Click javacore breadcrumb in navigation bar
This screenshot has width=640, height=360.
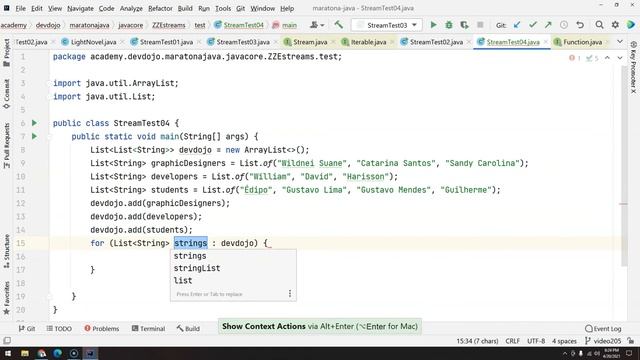coord(131,25)
